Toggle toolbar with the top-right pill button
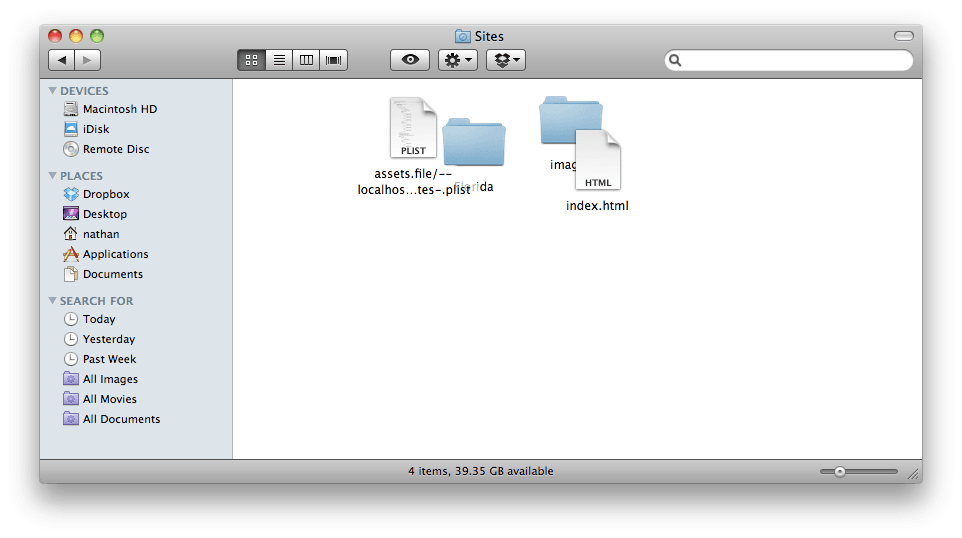This screenshot has height=538, width=962. coord(904,36)
